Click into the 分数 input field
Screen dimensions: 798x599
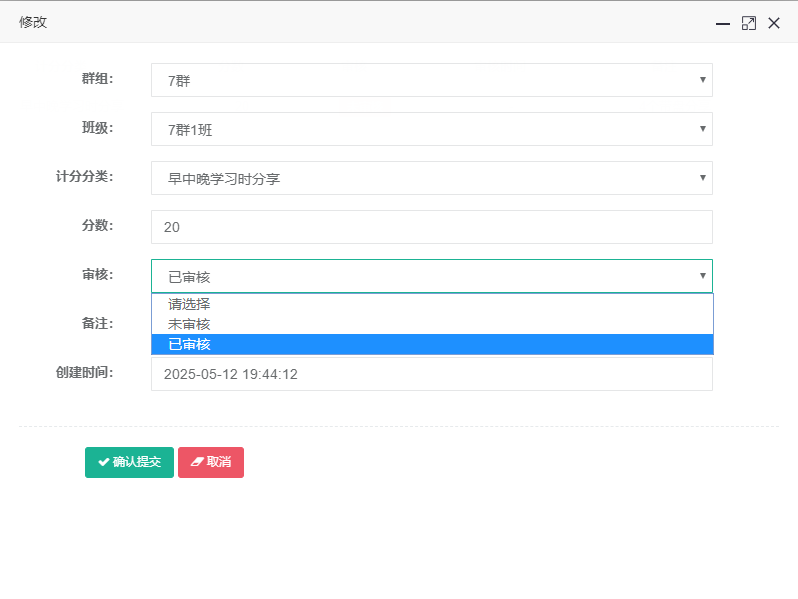(431, 227)
